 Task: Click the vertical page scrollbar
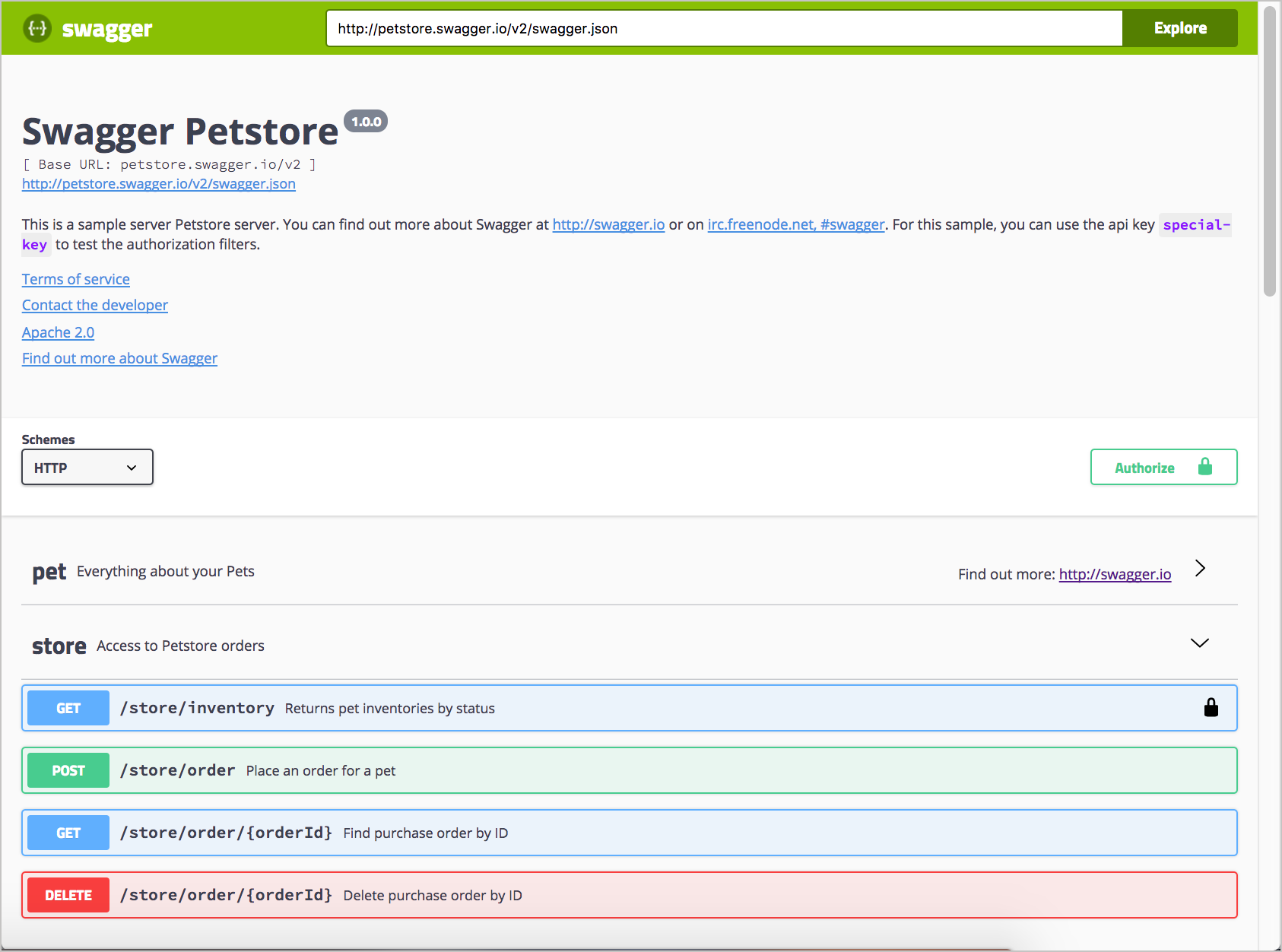(1269, 152)
